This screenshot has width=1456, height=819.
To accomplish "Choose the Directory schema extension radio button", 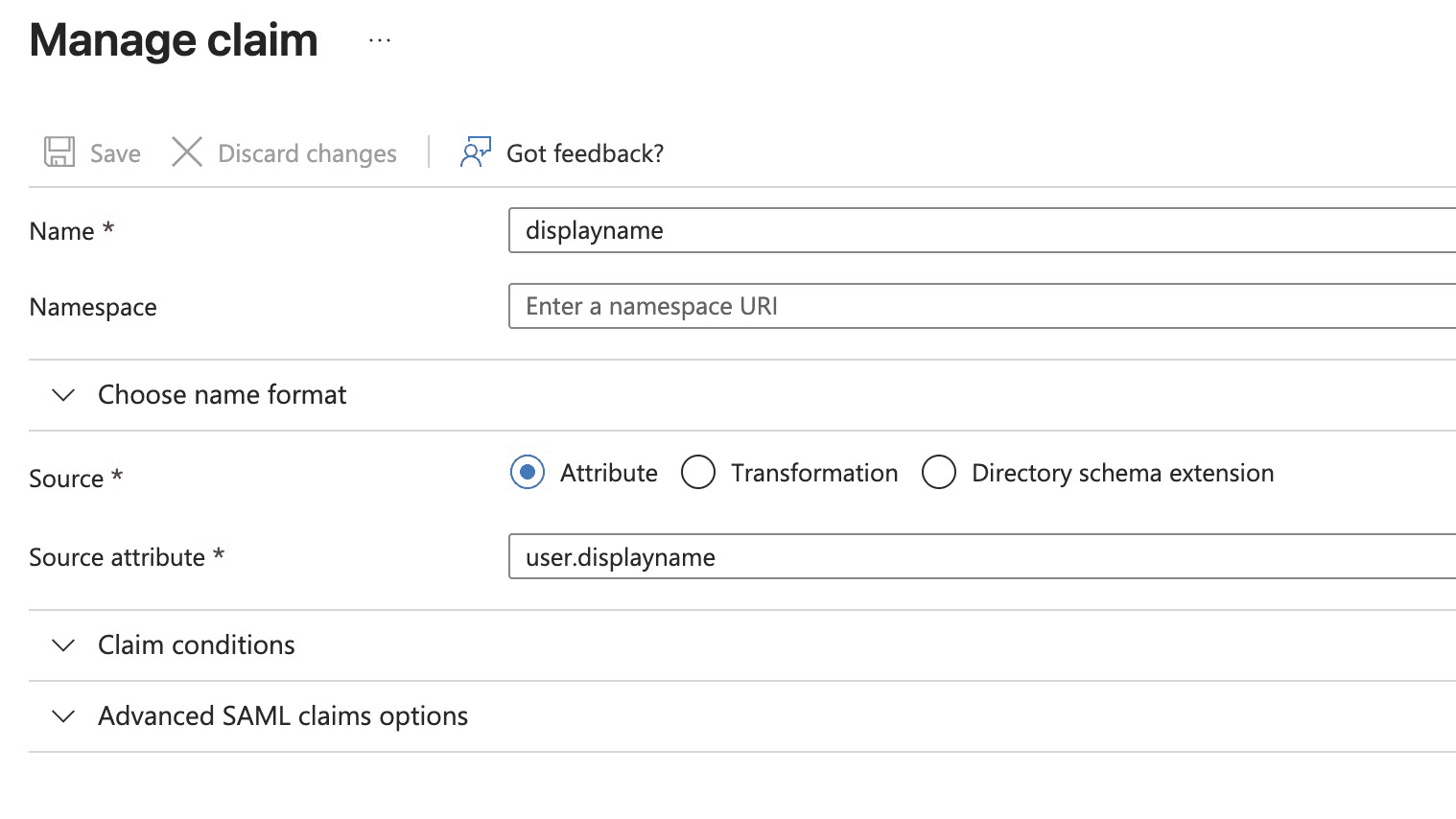I will (x=939, y=473).
